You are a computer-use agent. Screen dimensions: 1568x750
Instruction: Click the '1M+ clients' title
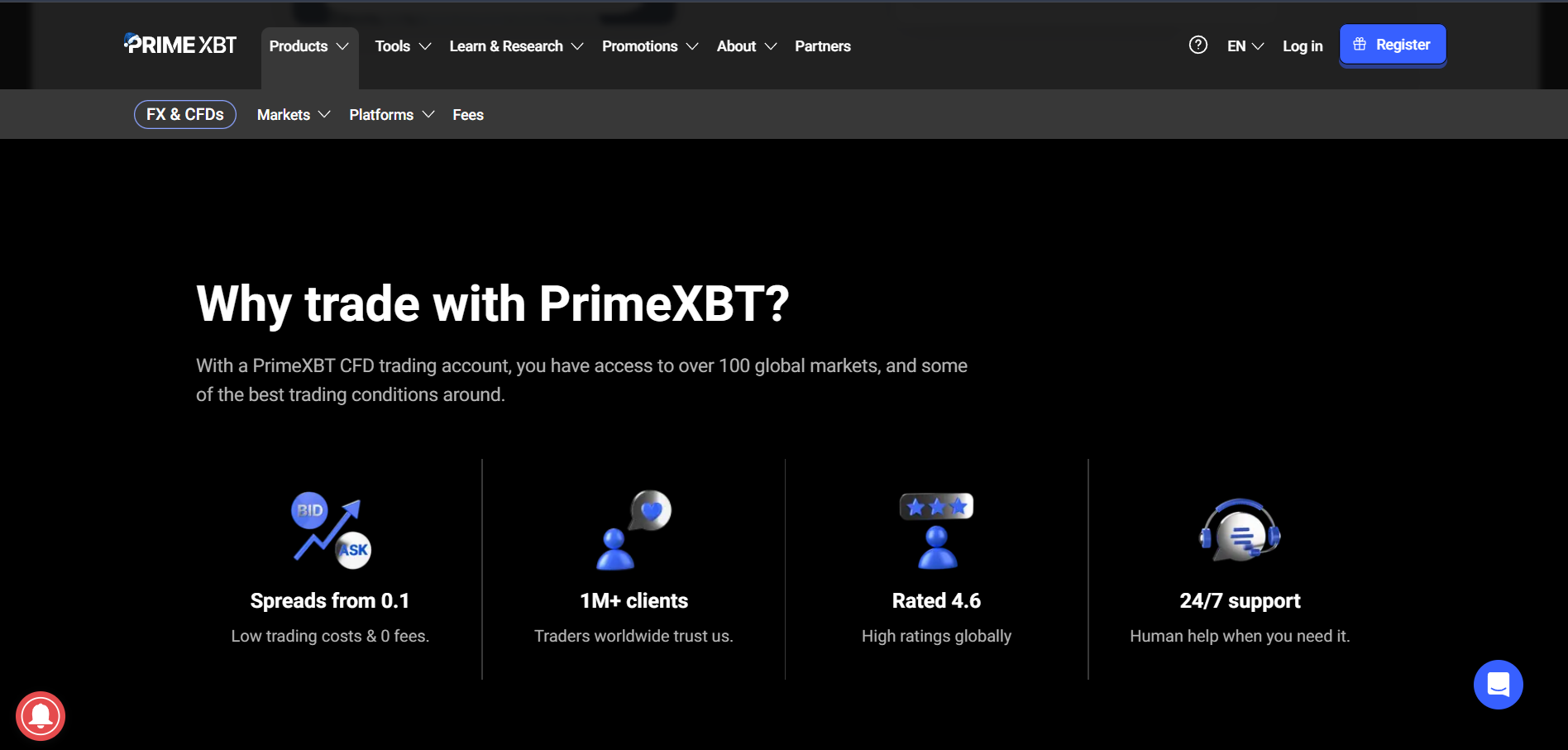coord(634,601)
